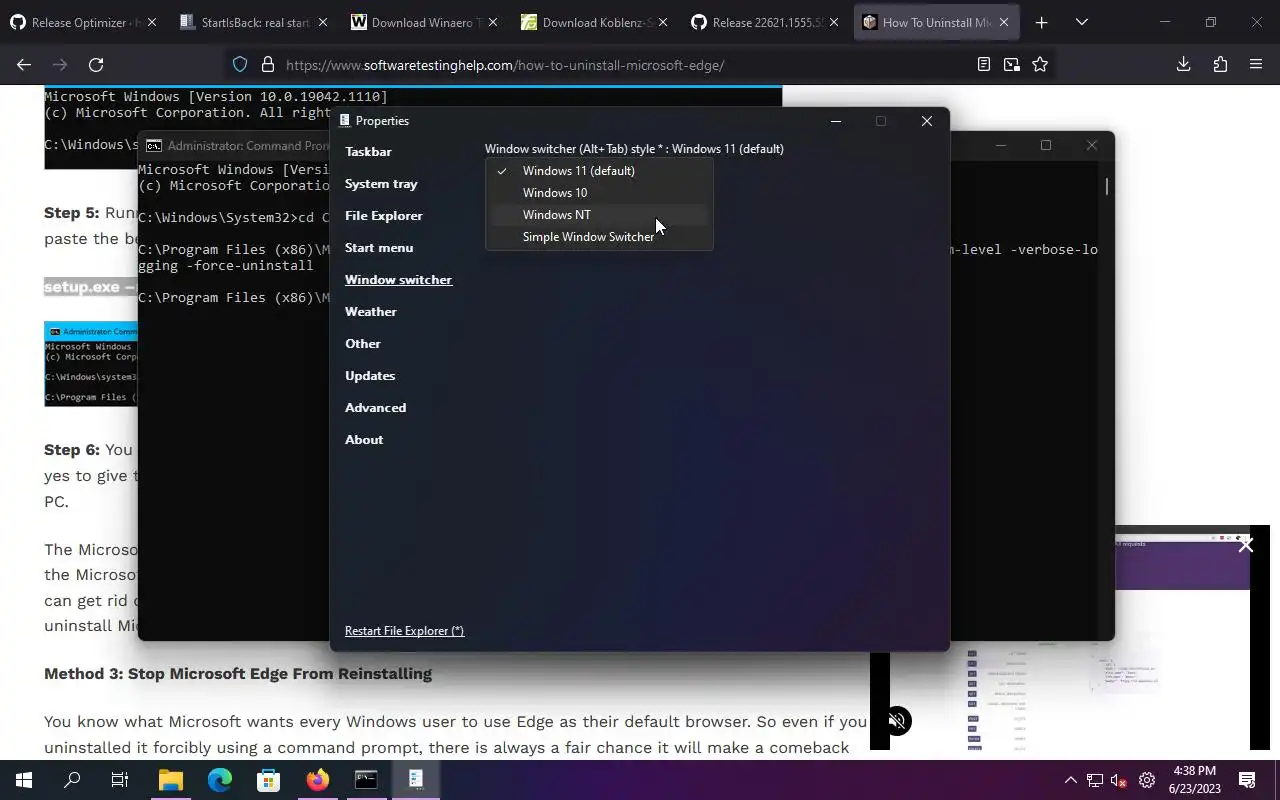Switch to Download Koblenz tab
The height and width of the screenshot is (800, 1280).
pyautogui.click(x=596, y=22)
